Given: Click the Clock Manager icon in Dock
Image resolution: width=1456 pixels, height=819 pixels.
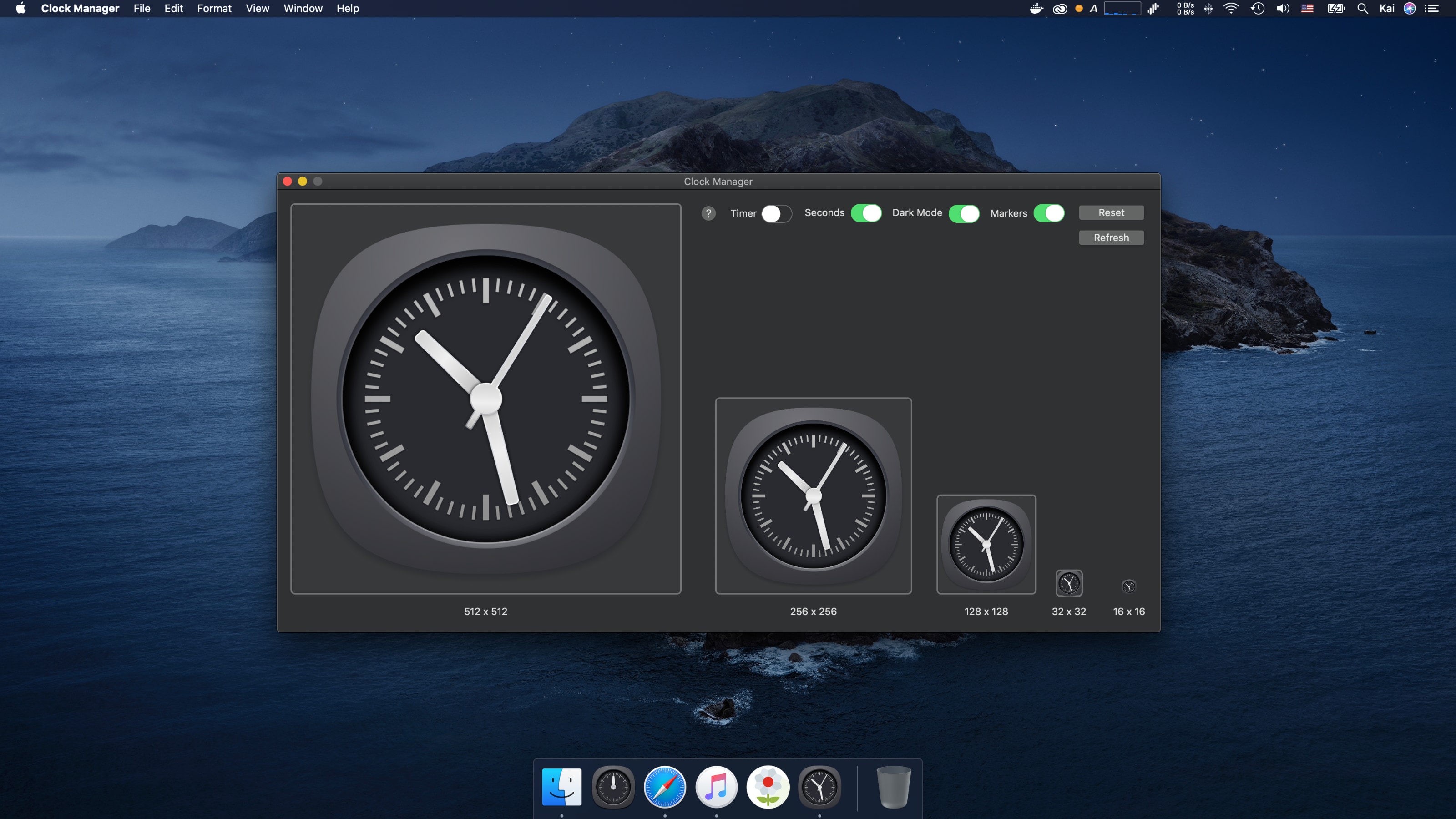Looking at the screenshot, I should [819, 786].
